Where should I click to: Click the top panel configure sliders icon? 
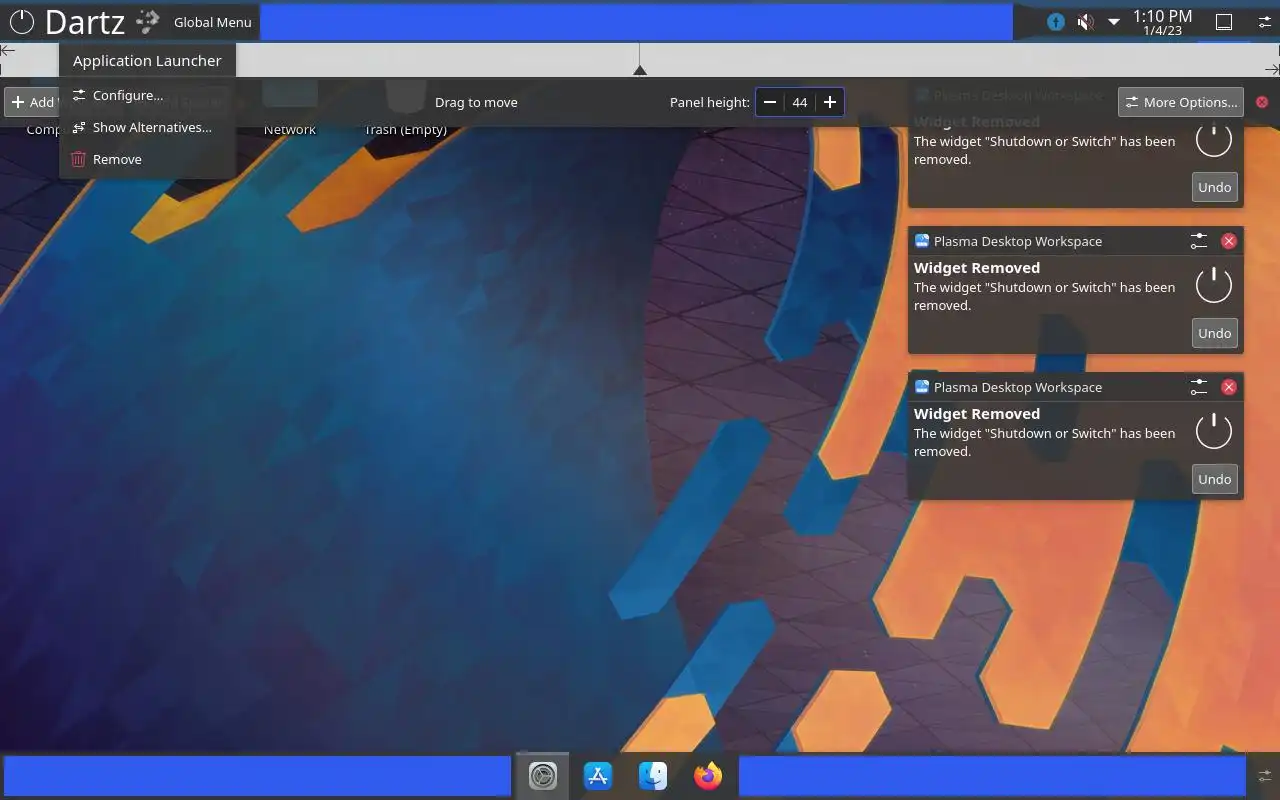pos(1265,22)
